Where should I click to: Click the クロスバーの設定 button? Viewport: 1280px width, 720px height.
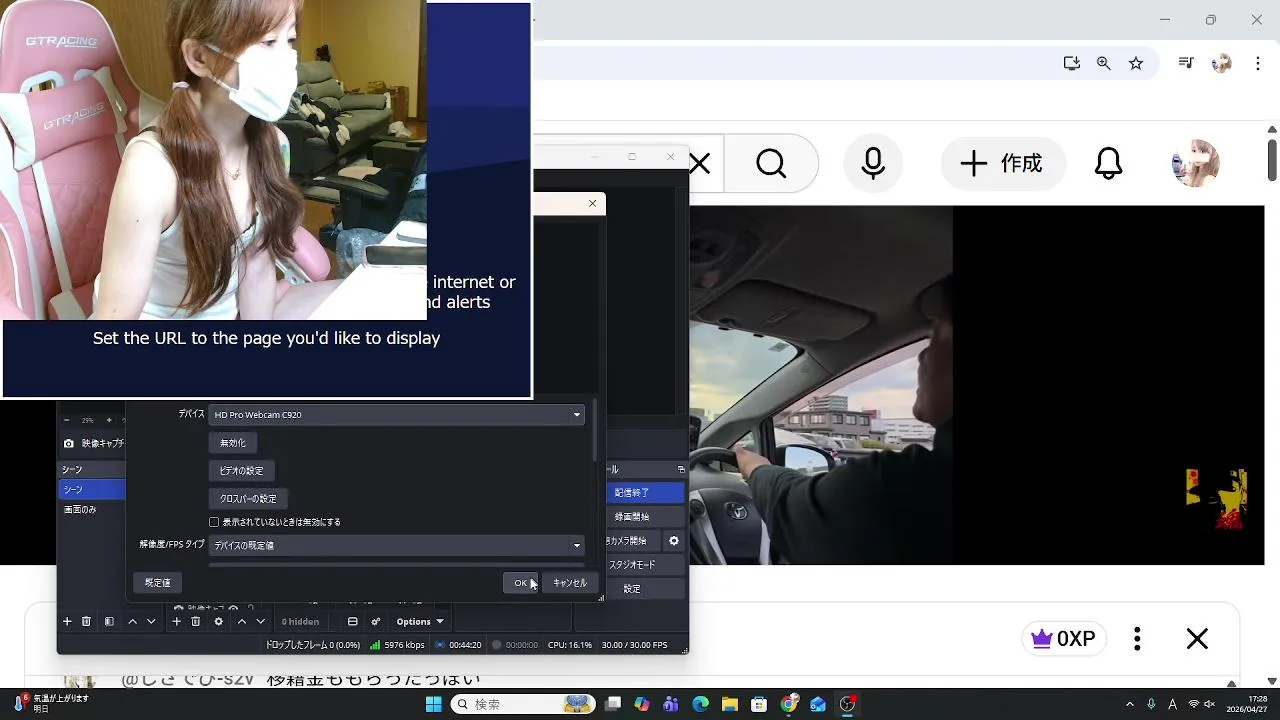click(248, 498)
